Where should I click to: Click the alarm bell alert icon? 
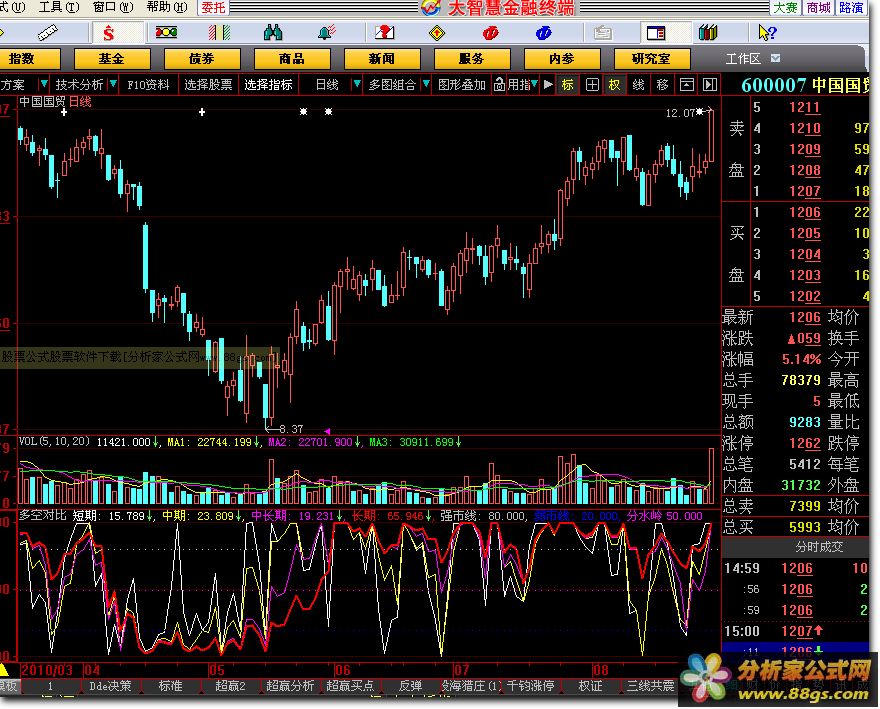[x=326, y=33]
